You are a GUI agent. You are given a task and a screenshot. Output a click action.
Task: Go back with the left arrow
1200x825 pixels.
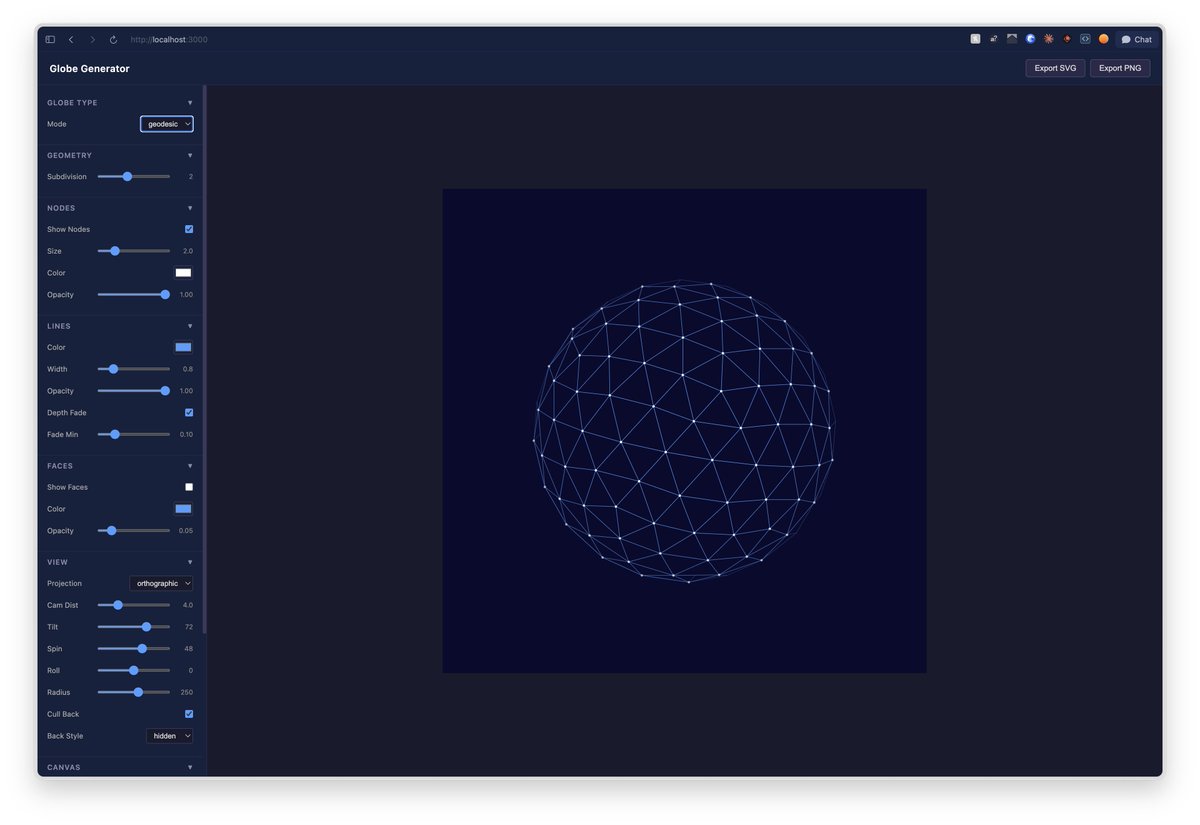[x=71, y=39]
